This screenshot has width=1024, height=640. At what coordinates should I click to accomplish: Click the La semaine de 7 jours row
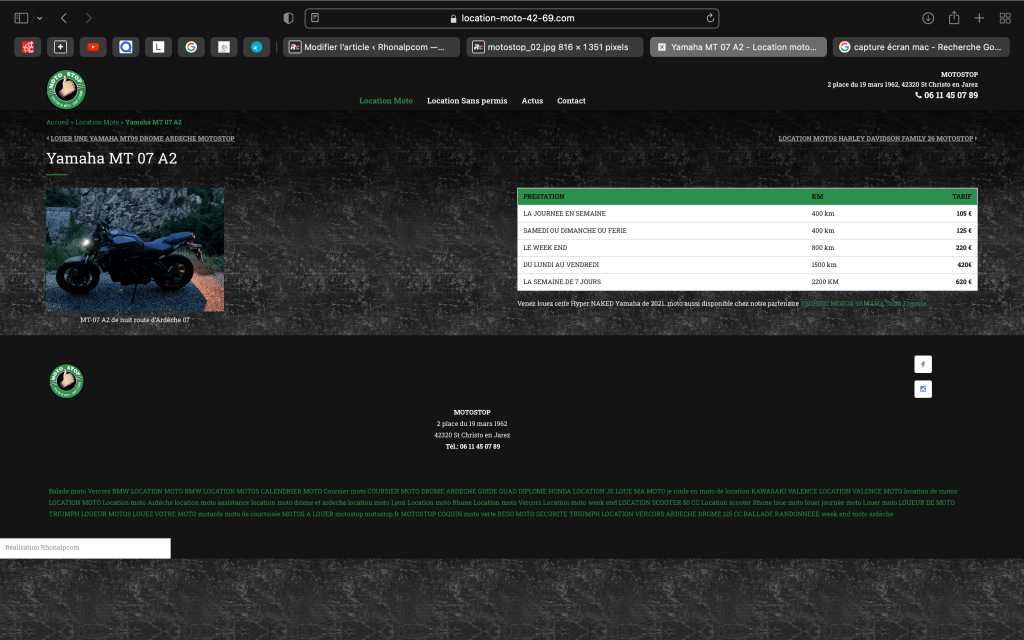(747, 281)
